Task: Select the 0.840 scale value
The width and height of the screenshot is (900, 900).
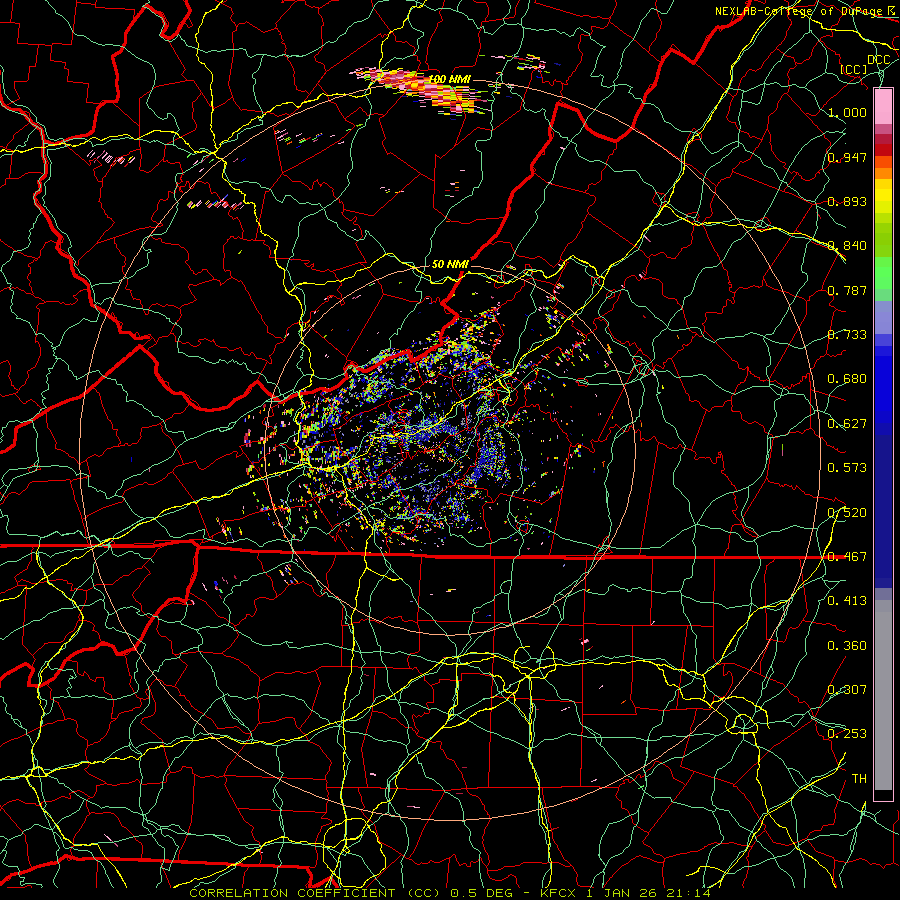Action: click(847, 246)
